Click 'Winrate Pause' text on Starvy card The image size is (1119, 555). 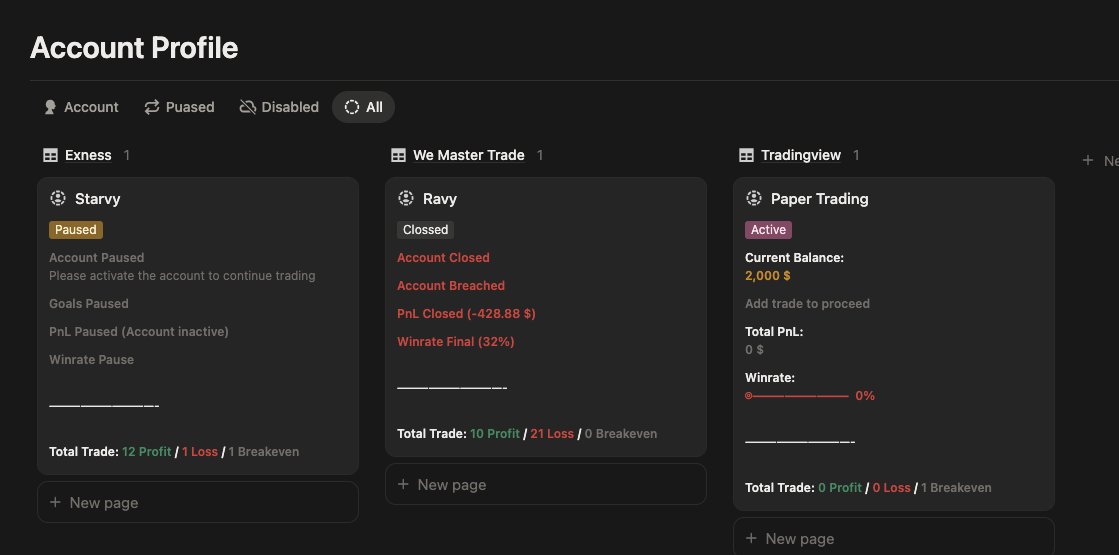click(x=91, y=360)
